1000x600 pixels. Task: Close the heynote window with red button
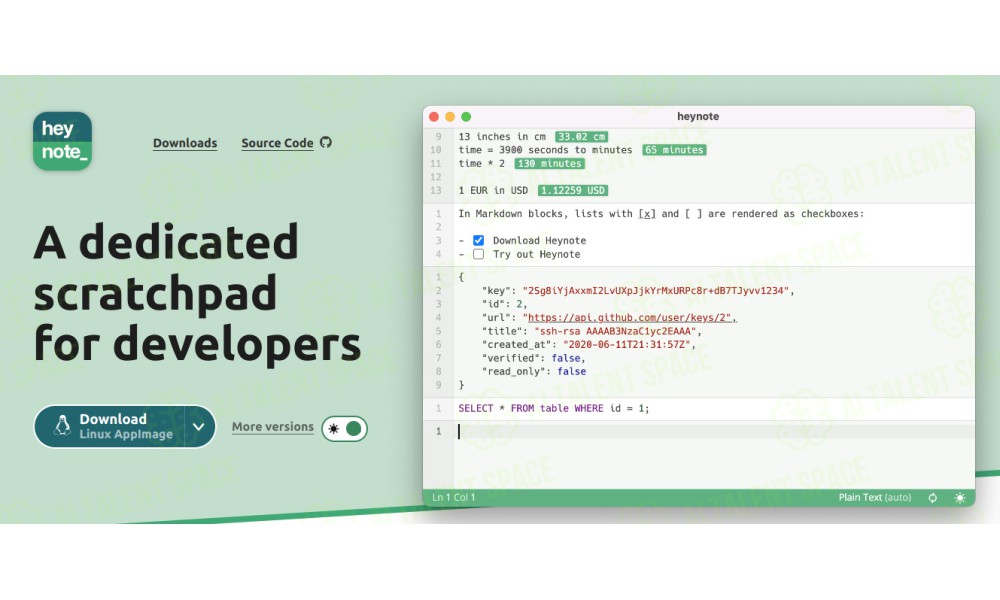(434, 117)
